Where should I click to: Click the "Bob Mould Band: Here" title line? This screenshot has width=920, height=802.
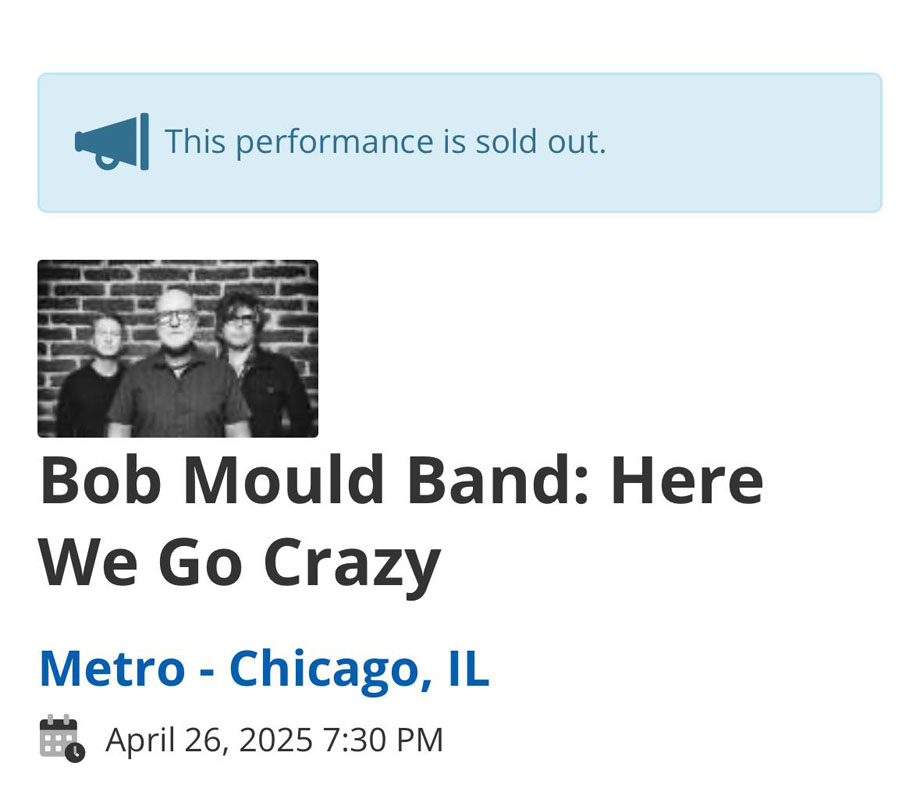pyautogui.click(x=401, y=481)
